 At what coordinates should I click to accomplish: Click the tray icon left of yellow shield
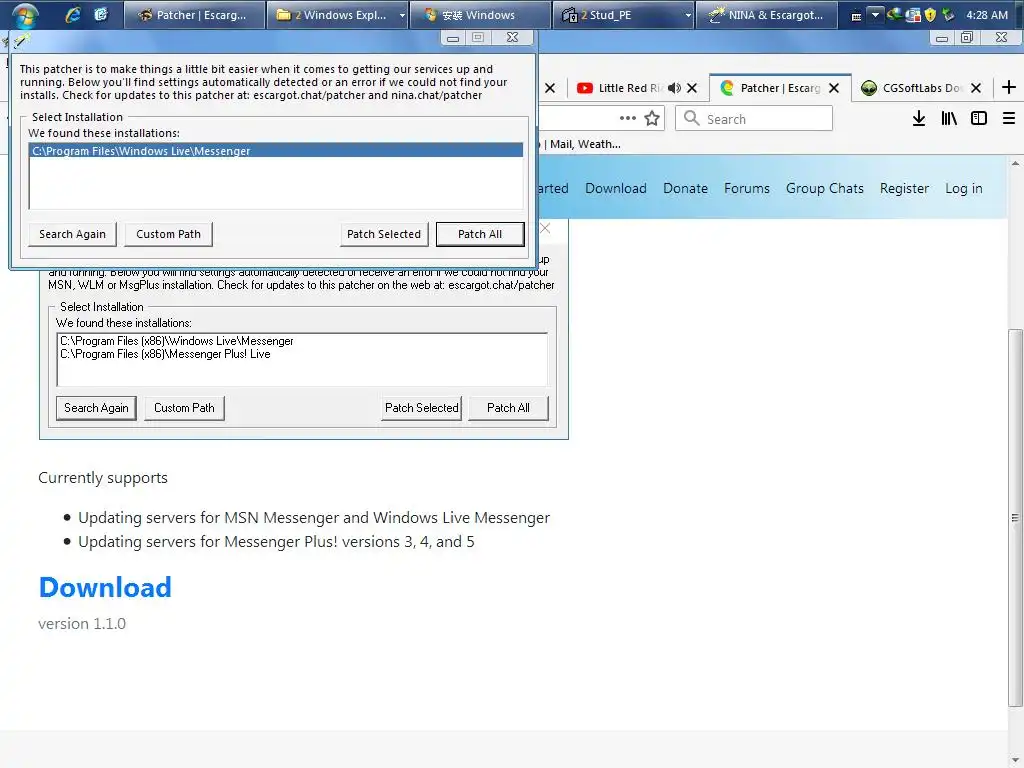(x=913, y=14)
